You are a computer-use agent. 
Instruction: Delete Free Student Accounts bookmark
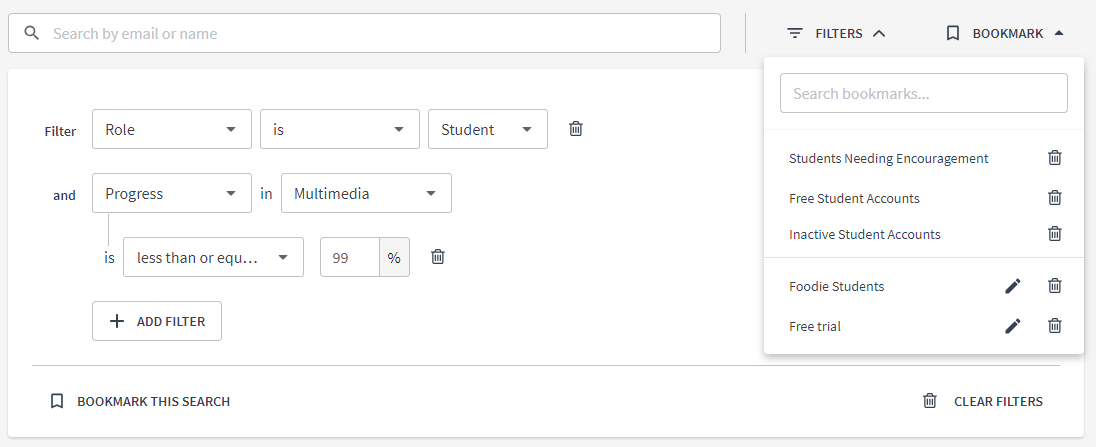(x=1054, y=198)
